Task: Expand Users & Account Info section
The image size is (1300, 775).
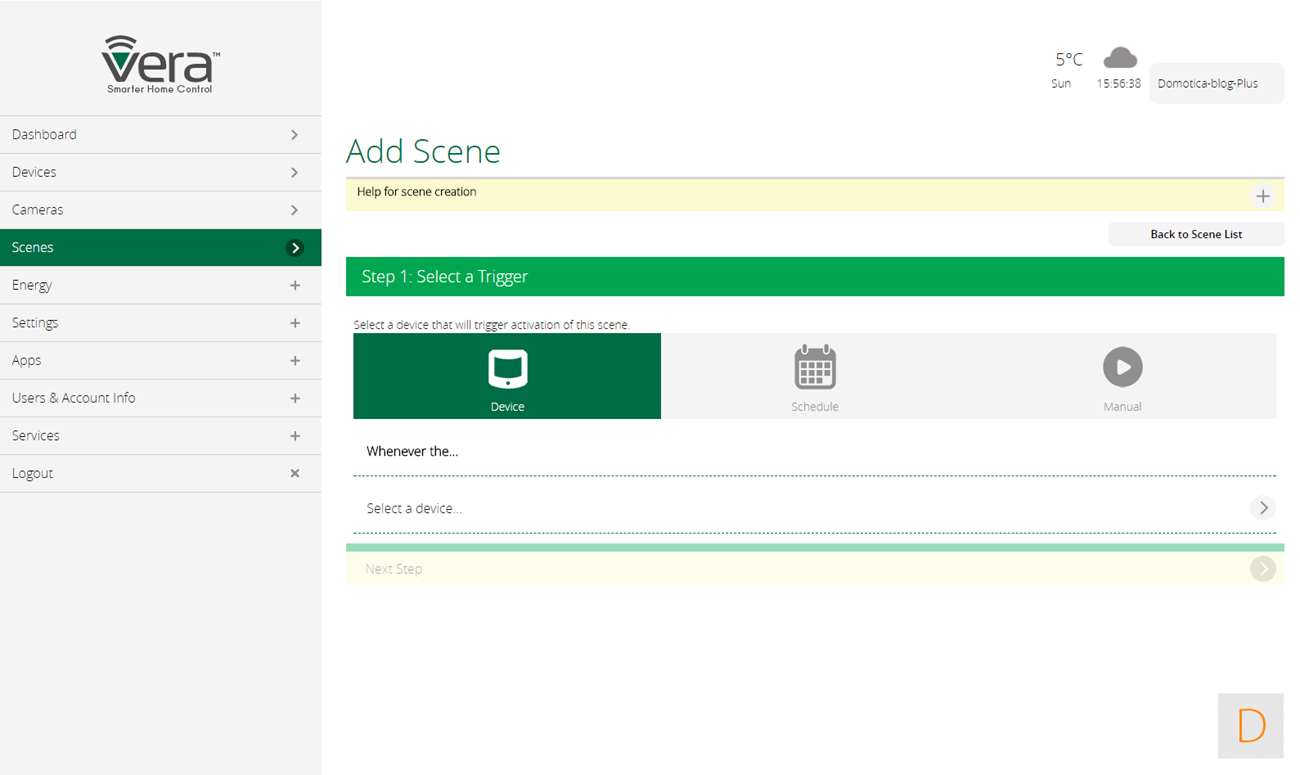Action: (294, 398)
